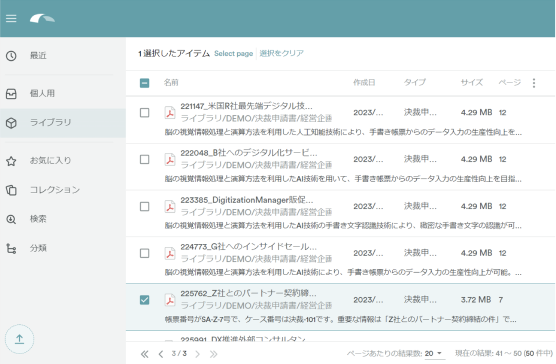Click PDF icon of 224773 document
This screenshot has width=556, height=364.
click(170, 253)
